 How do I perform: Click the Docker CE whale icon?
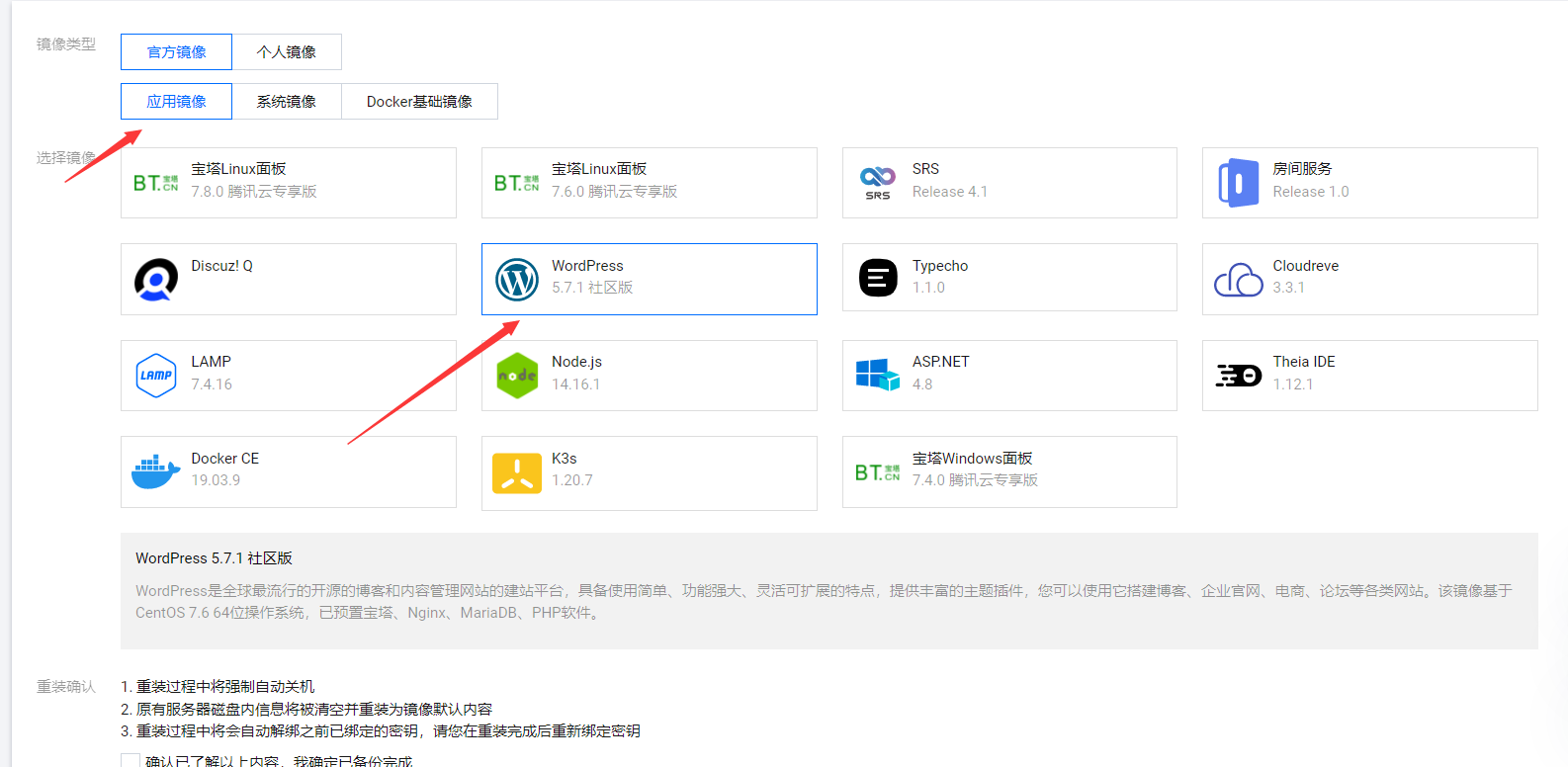156,472
